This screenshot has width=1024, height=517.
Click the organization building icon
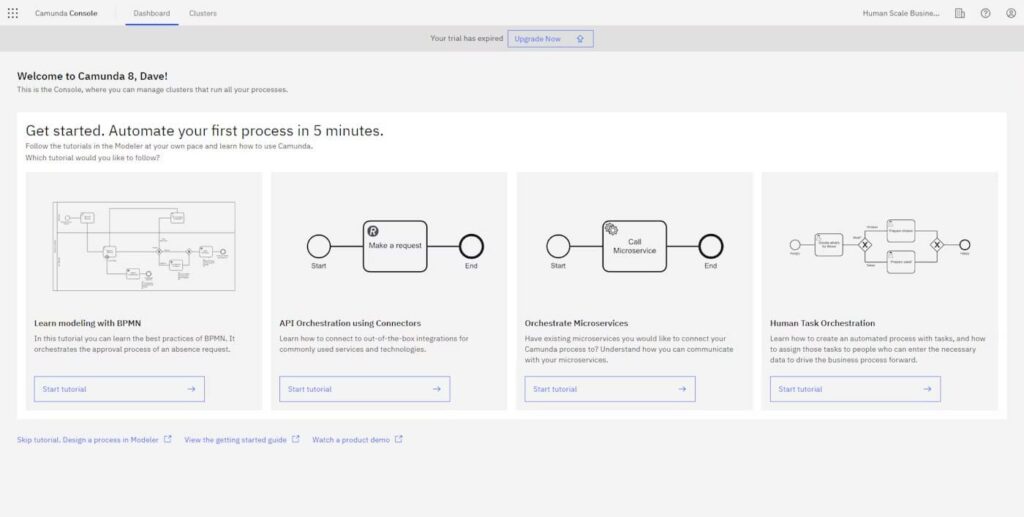click(x=960, y=13)
